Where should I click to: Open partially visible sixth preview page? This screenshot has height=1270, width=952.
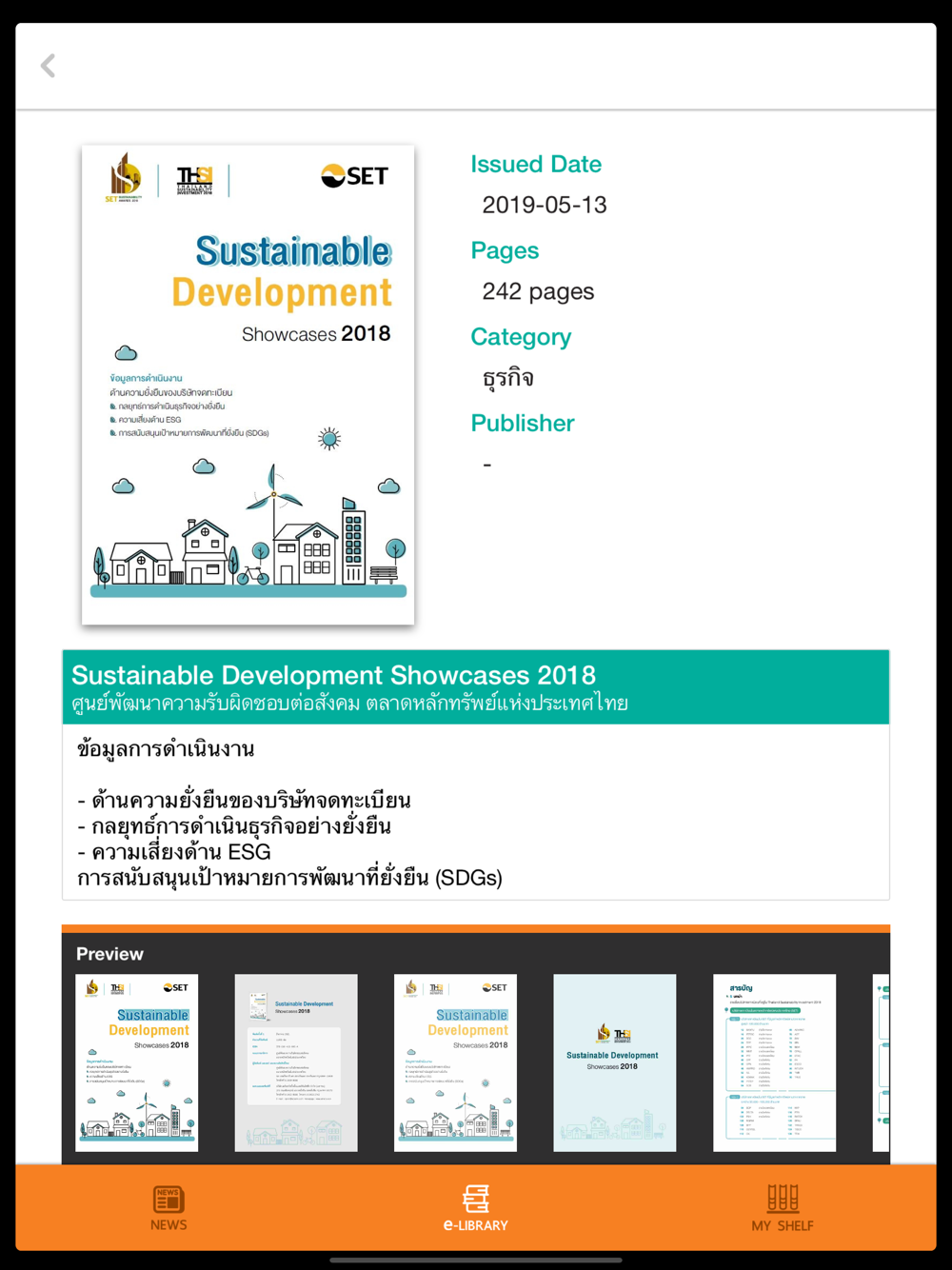click(x=882, y=1062)
